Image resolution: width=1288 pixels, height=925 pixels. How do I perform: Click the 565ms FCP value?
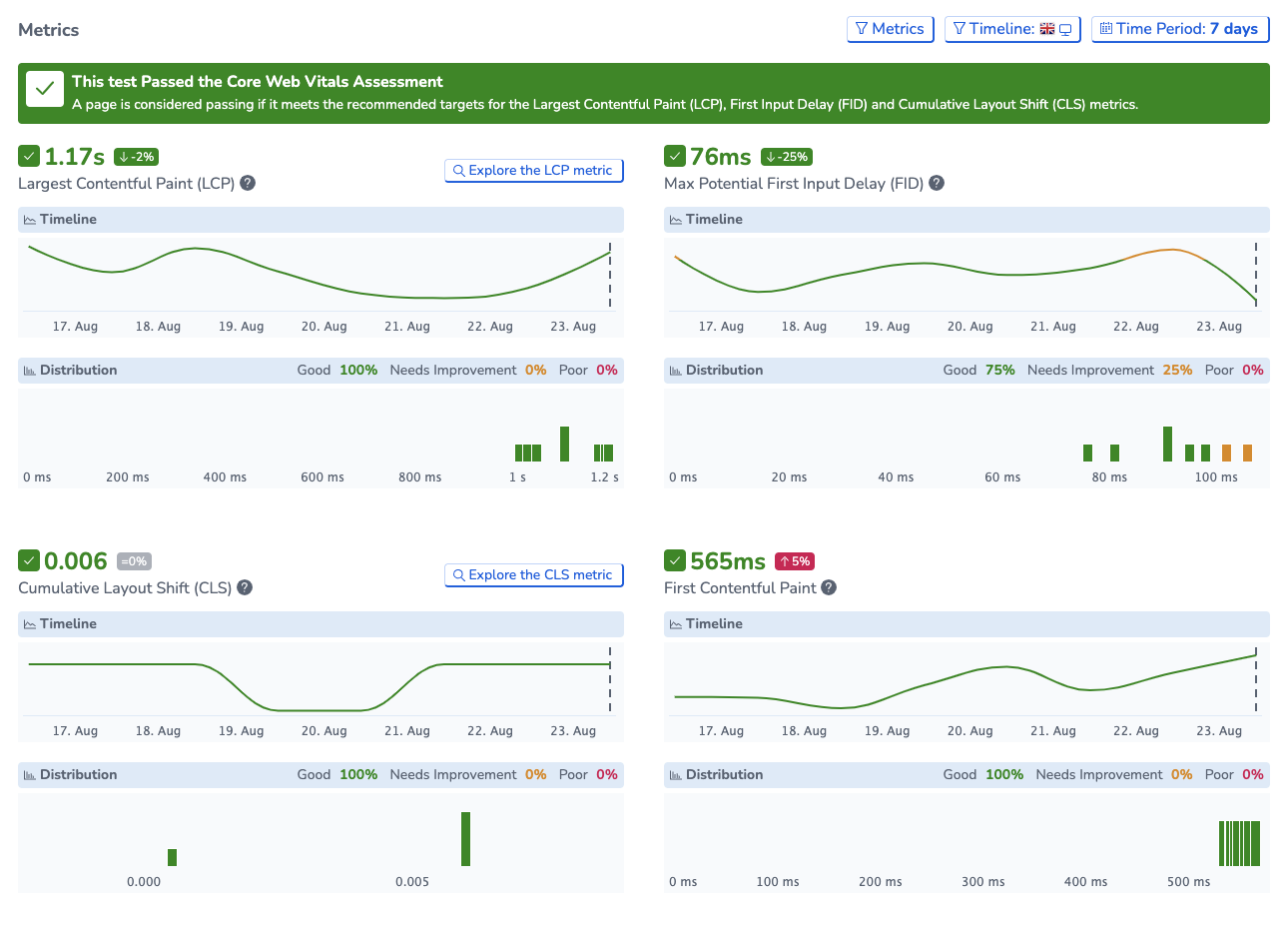[728, 561]
